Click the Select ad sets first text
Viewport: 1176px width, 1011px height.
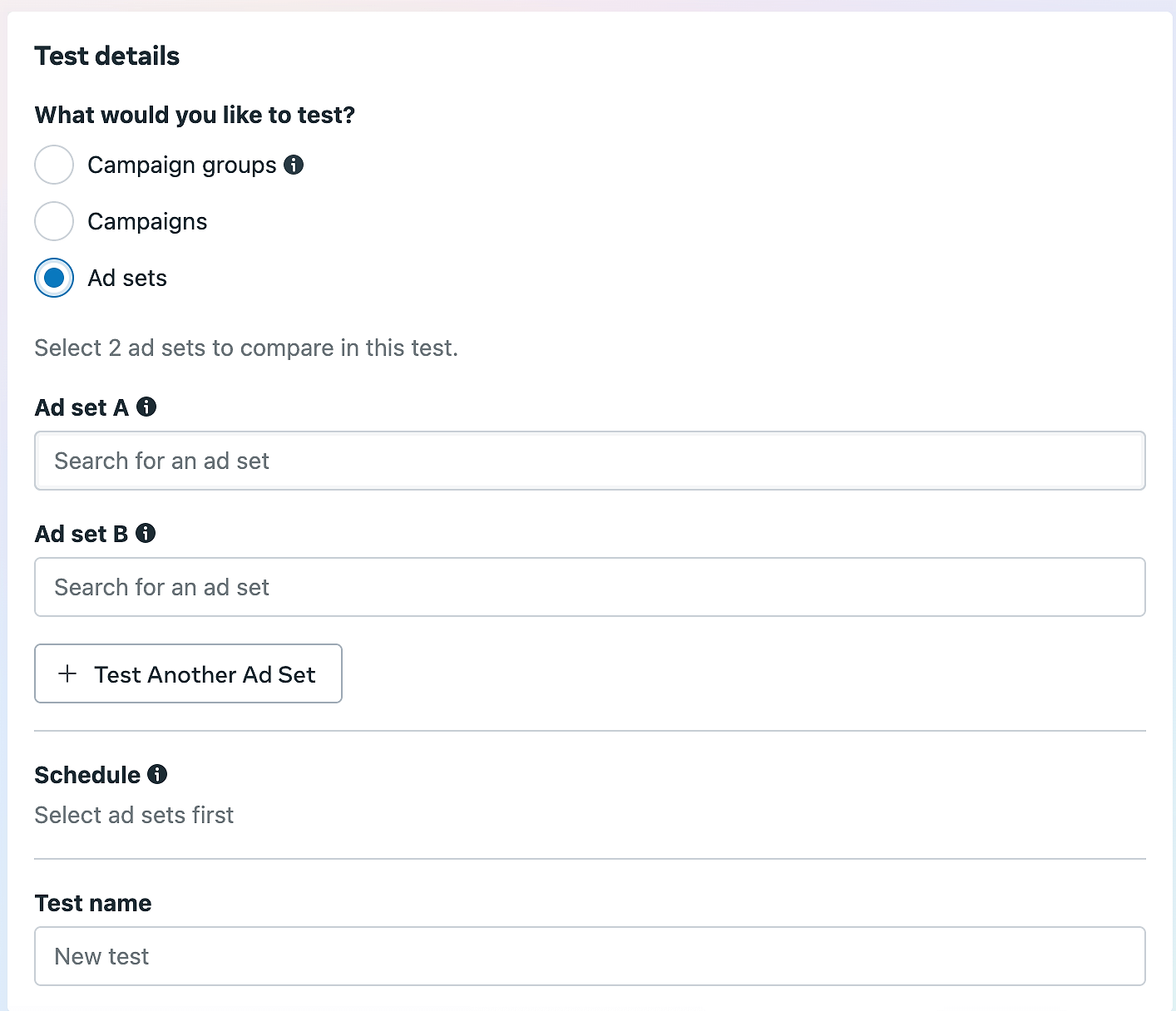click(134, 815)
